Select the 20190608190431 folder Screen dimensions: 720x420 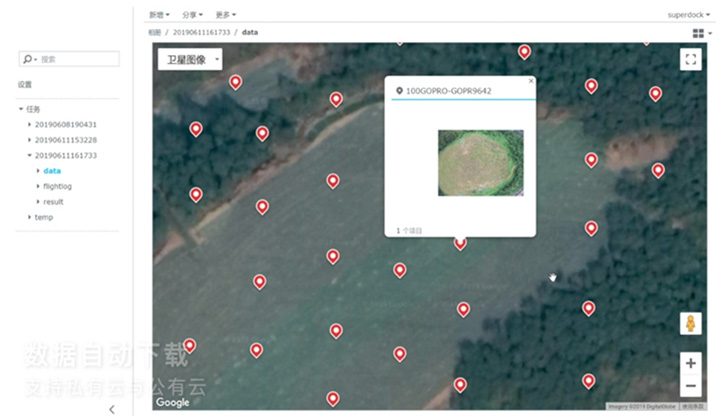[x=66, y=124]
